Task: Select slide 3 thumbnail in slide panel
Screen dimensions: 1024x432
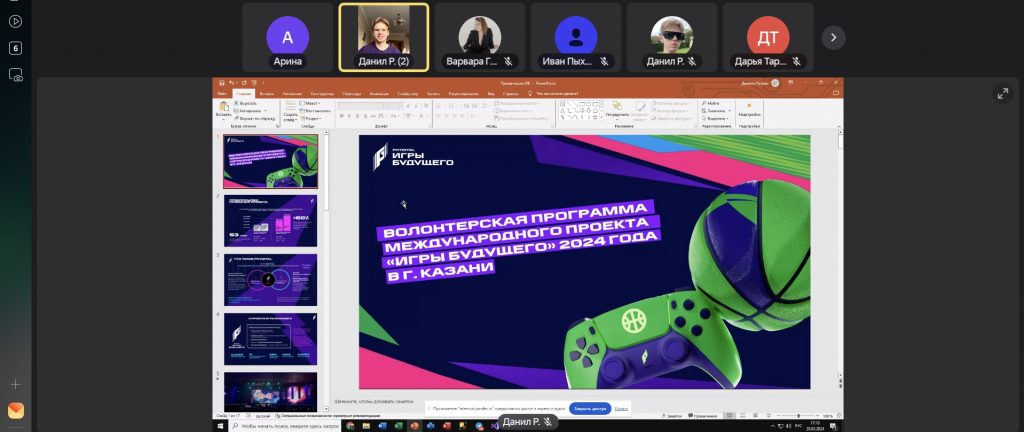Action: click(270, 280)
